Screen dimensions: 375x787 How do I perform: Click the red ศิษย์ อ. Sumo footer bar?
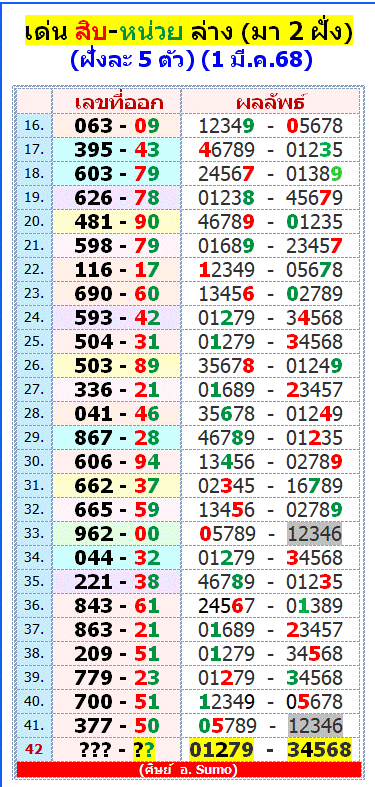(x=189, y=769)
